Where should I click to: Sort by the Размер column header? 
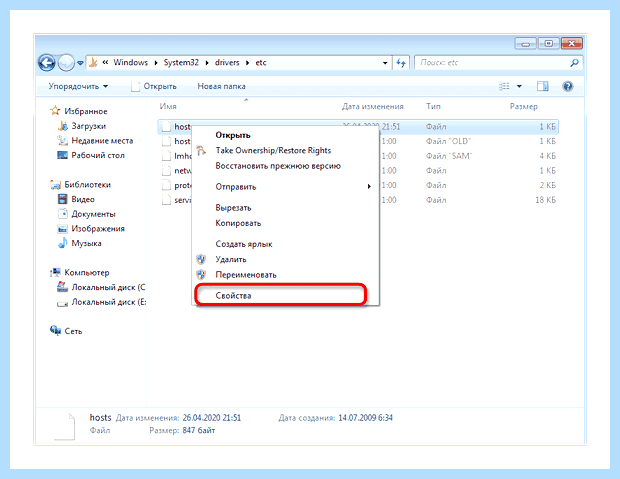tap(524, 106)
